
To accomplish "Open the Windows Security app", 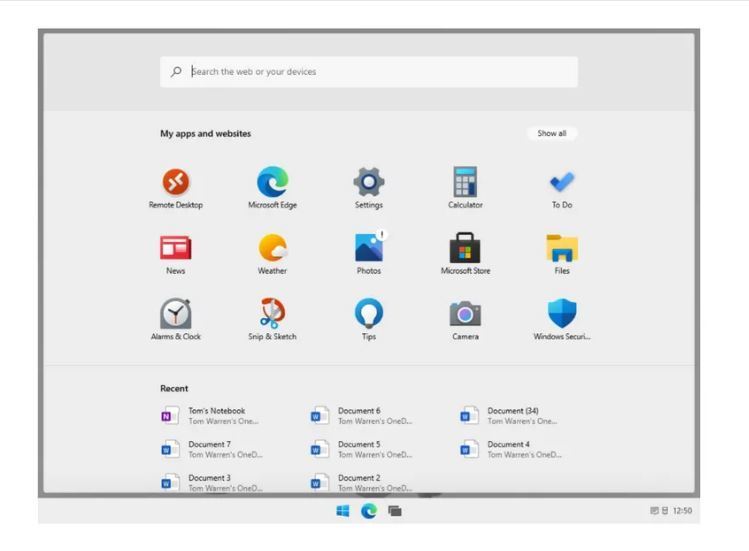I will 562,315.
